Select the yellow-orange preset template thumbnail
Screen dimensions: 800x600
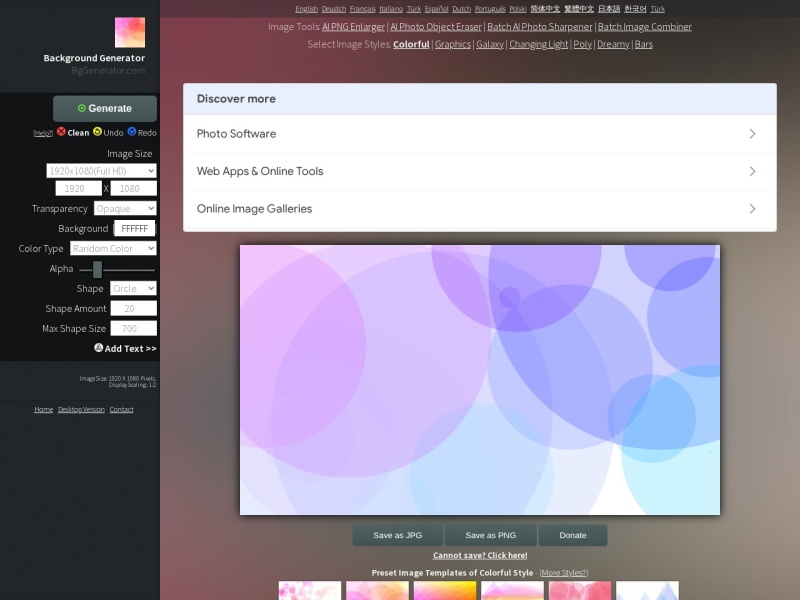click(x=445, y=590)
